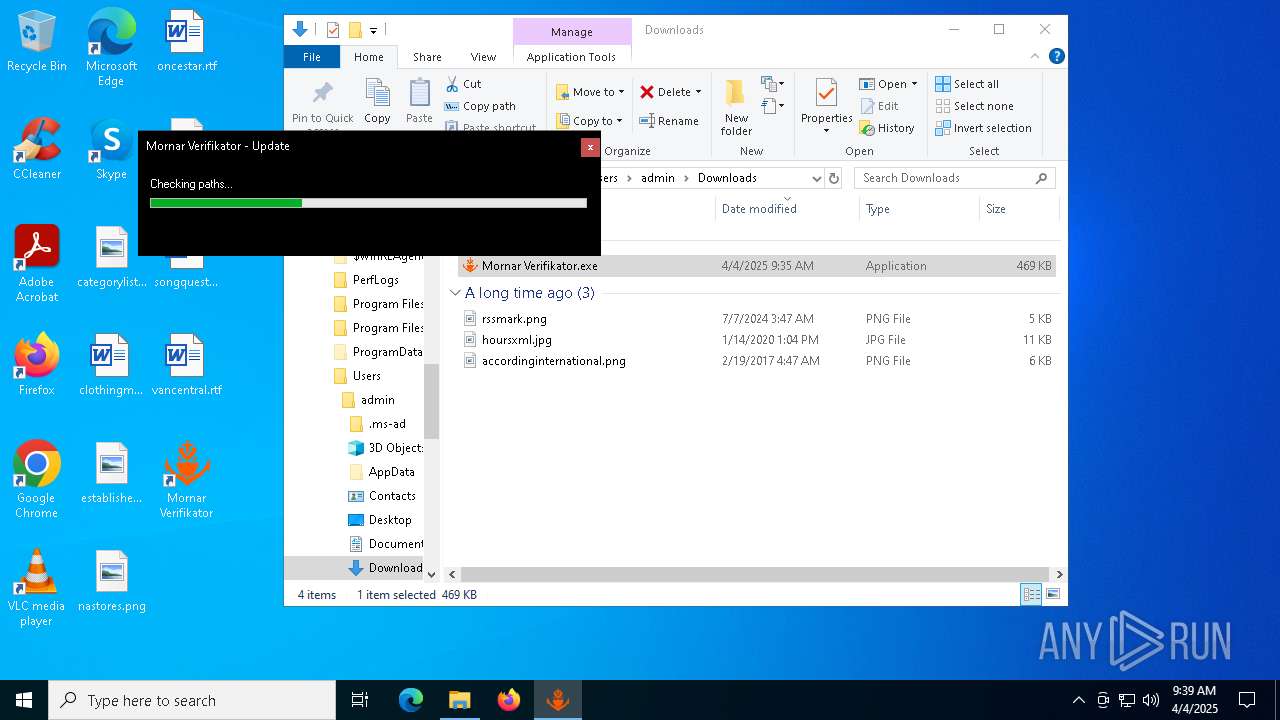Open oncestar.rtf on the desktop
The height and width of the screenshot is (720, 1280).
[186, 42]
